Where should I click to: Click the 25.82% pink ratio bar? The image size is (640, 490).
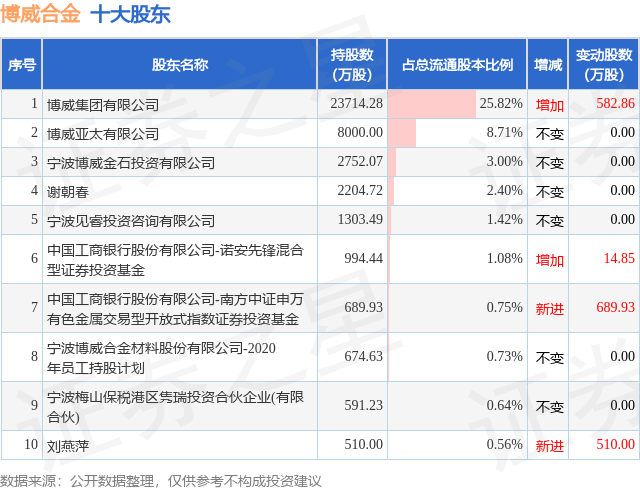[432, 104]
